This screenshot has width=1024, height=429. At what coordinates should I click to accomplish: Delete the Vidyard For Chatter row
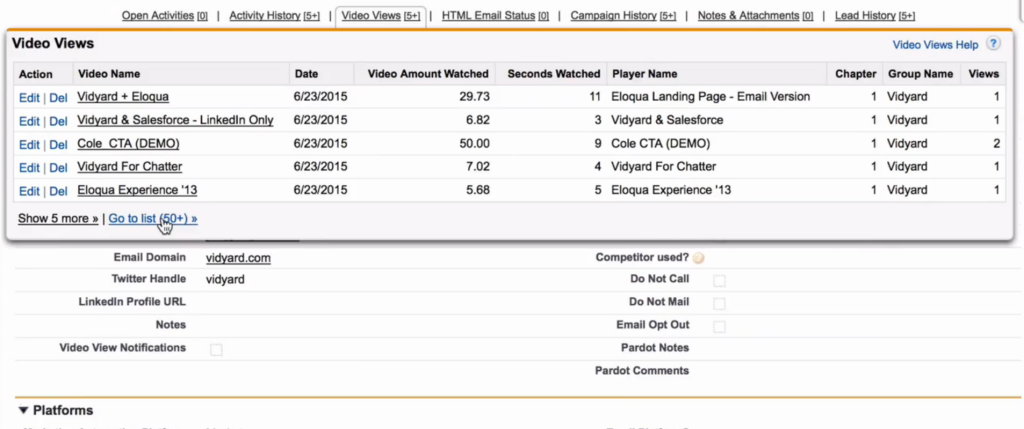click(58, 168)
